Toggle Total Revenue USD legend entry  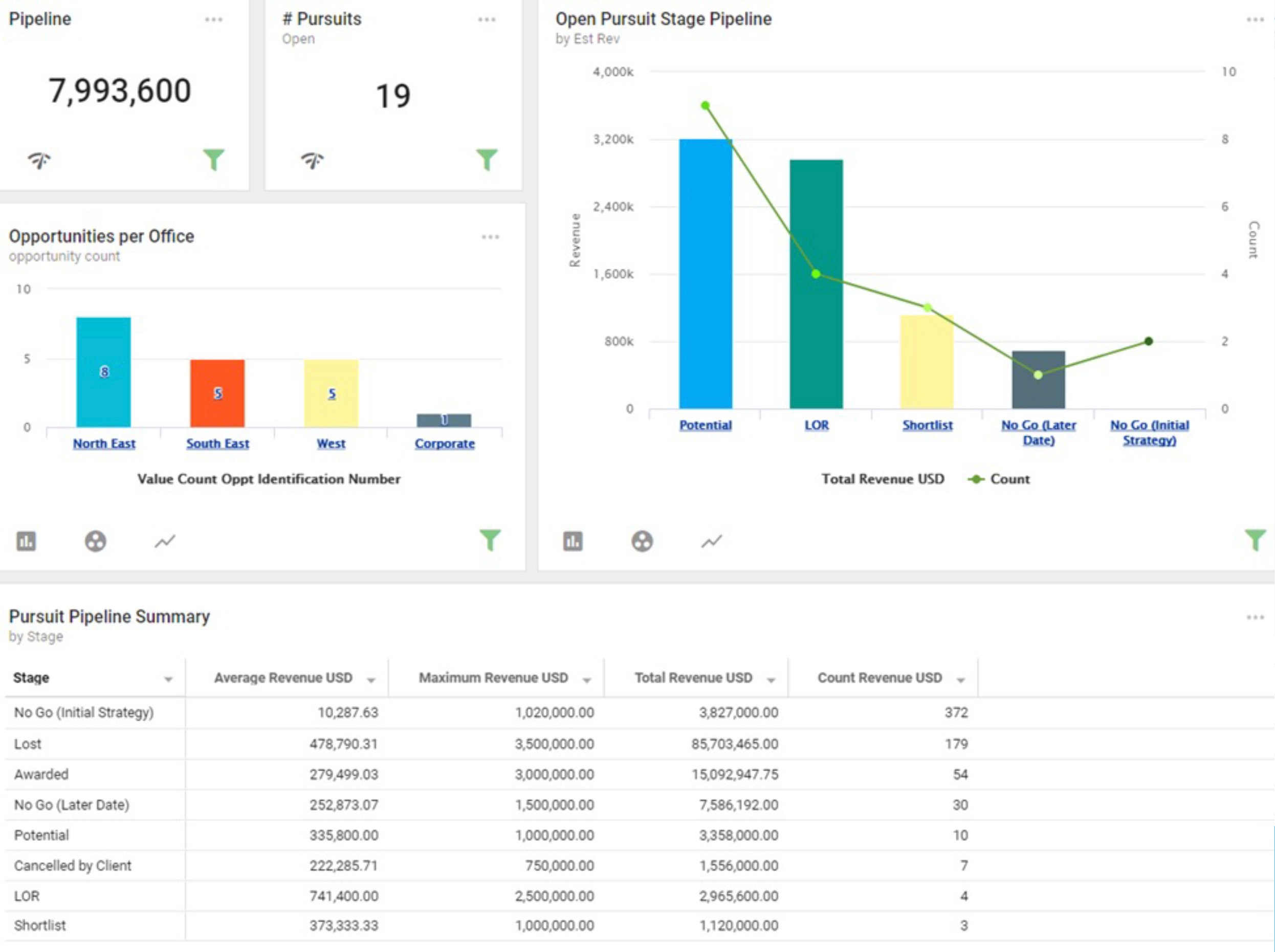click(883, 479)
